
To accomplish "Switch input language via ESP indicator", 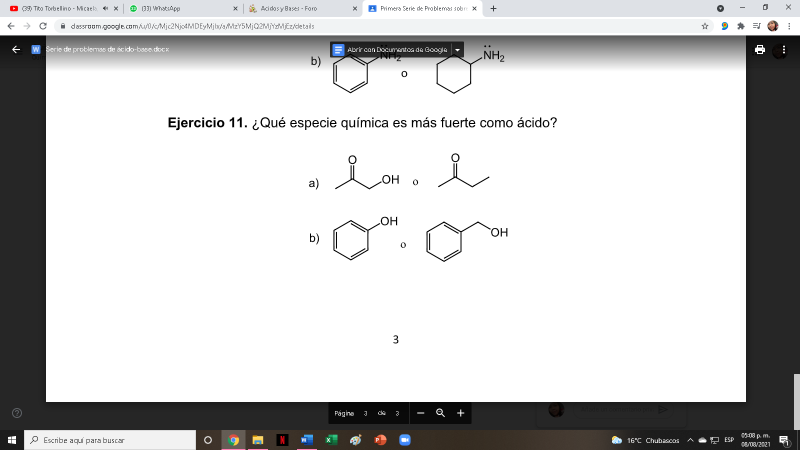I will pyautogui.click(x=729, y=440).
